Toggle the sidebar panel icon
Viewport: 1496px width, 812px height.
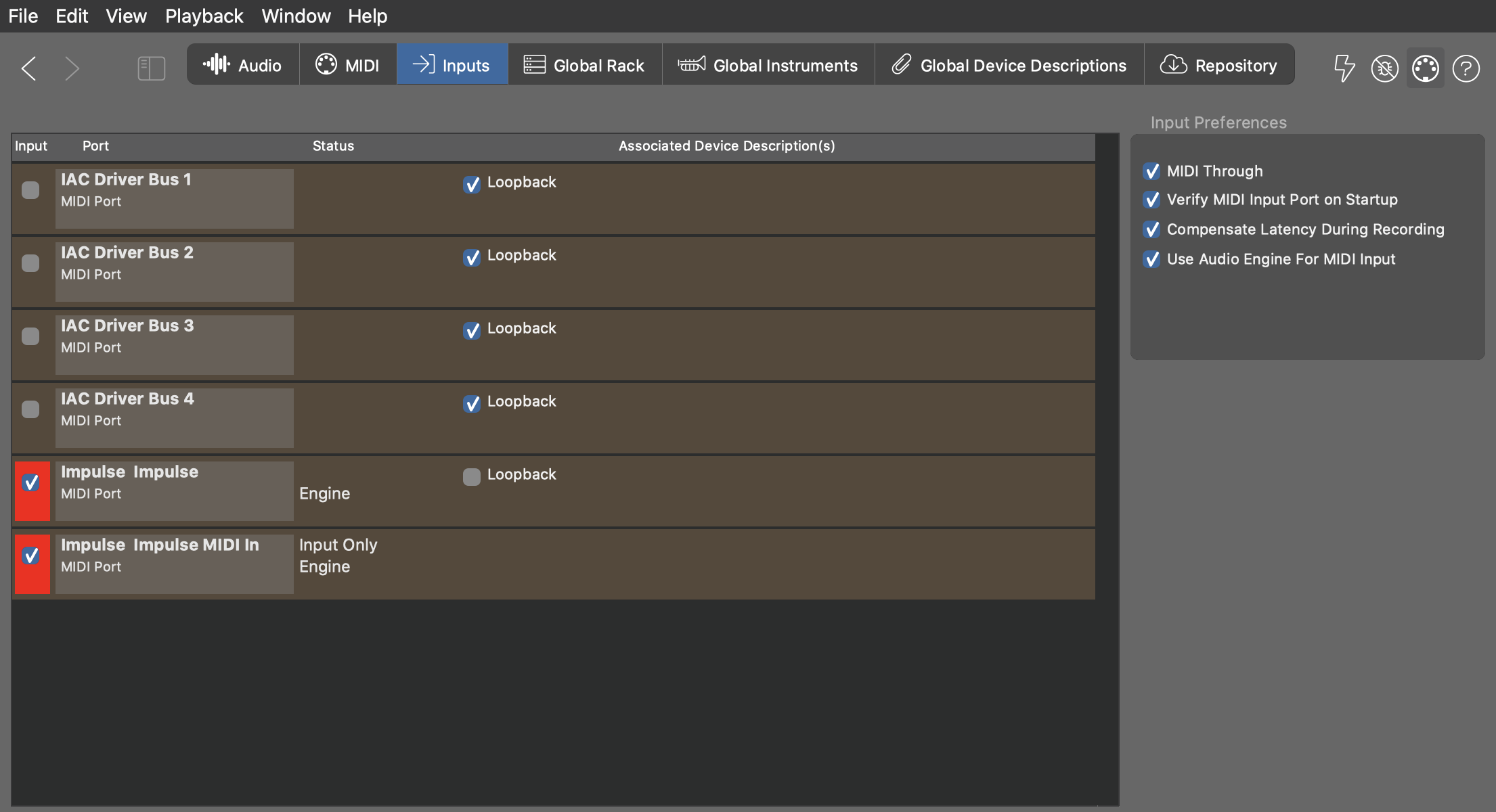pyautogui.click(x=151, y=68)
